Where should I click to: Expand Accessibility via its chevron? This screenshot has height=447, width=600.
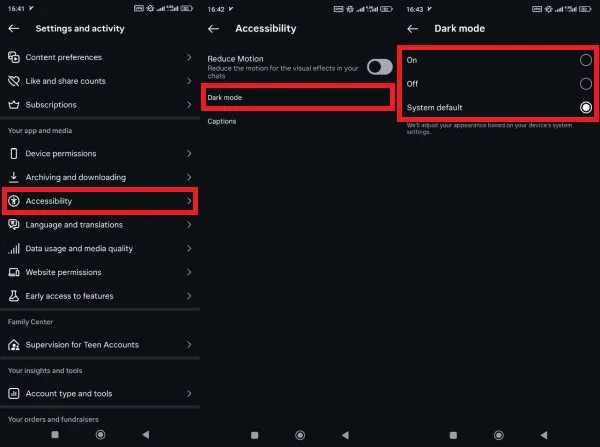point(189,201)
